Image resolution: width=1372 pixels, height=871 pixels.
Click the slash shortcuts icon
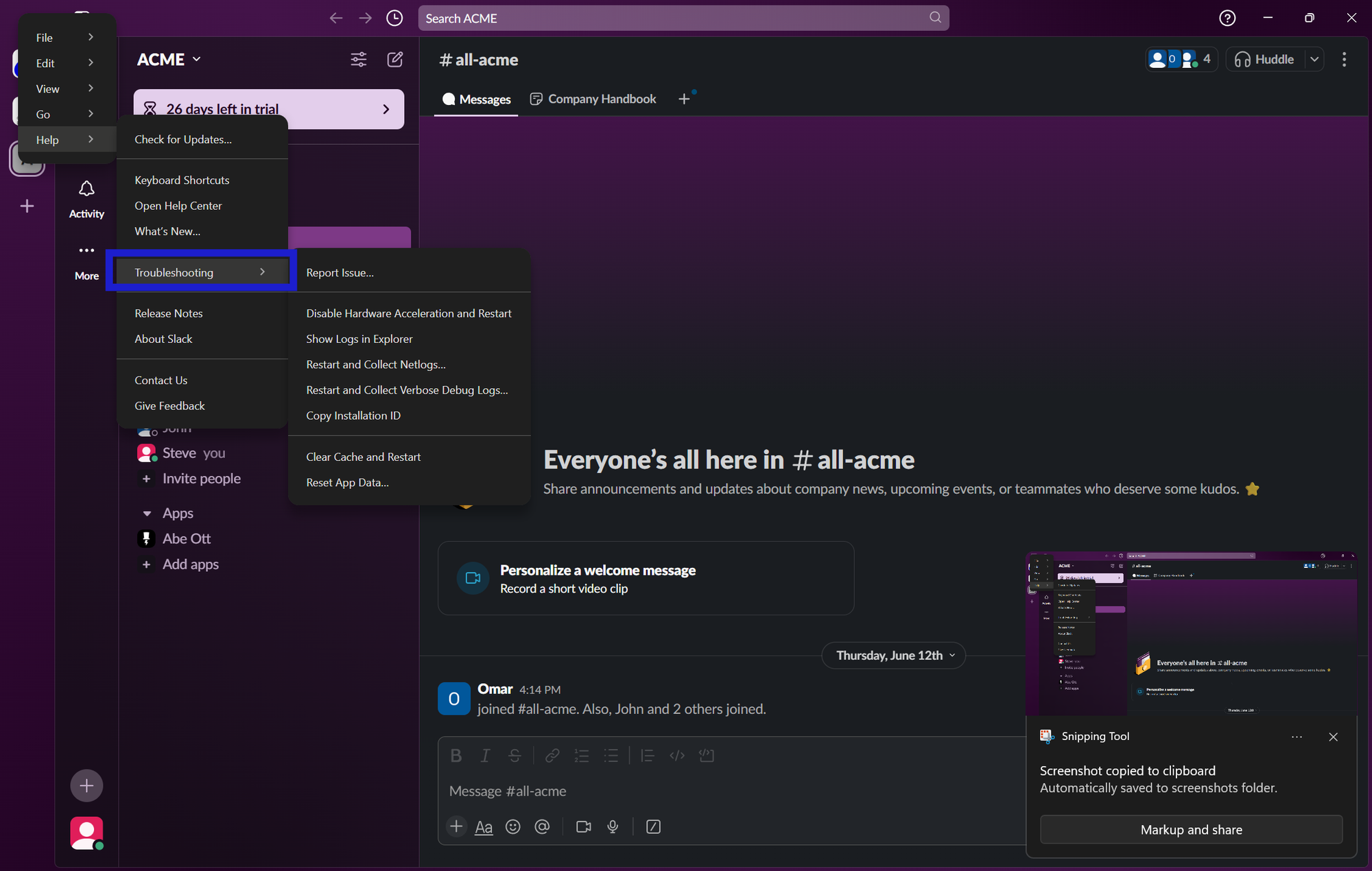click(x=653, y=827)
